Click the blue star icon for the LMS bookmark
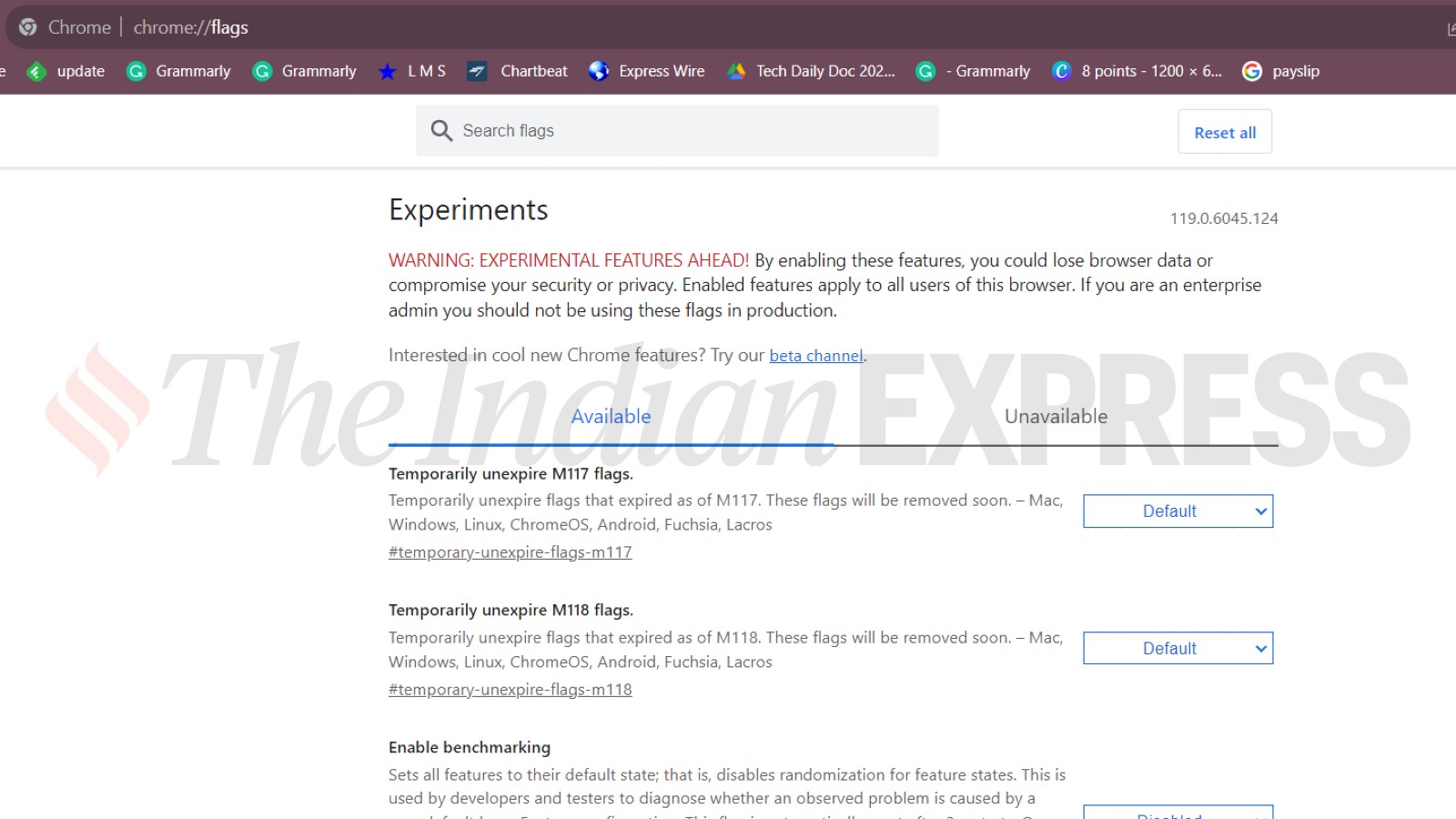1456x819 pixels. (x=388, y=71)
